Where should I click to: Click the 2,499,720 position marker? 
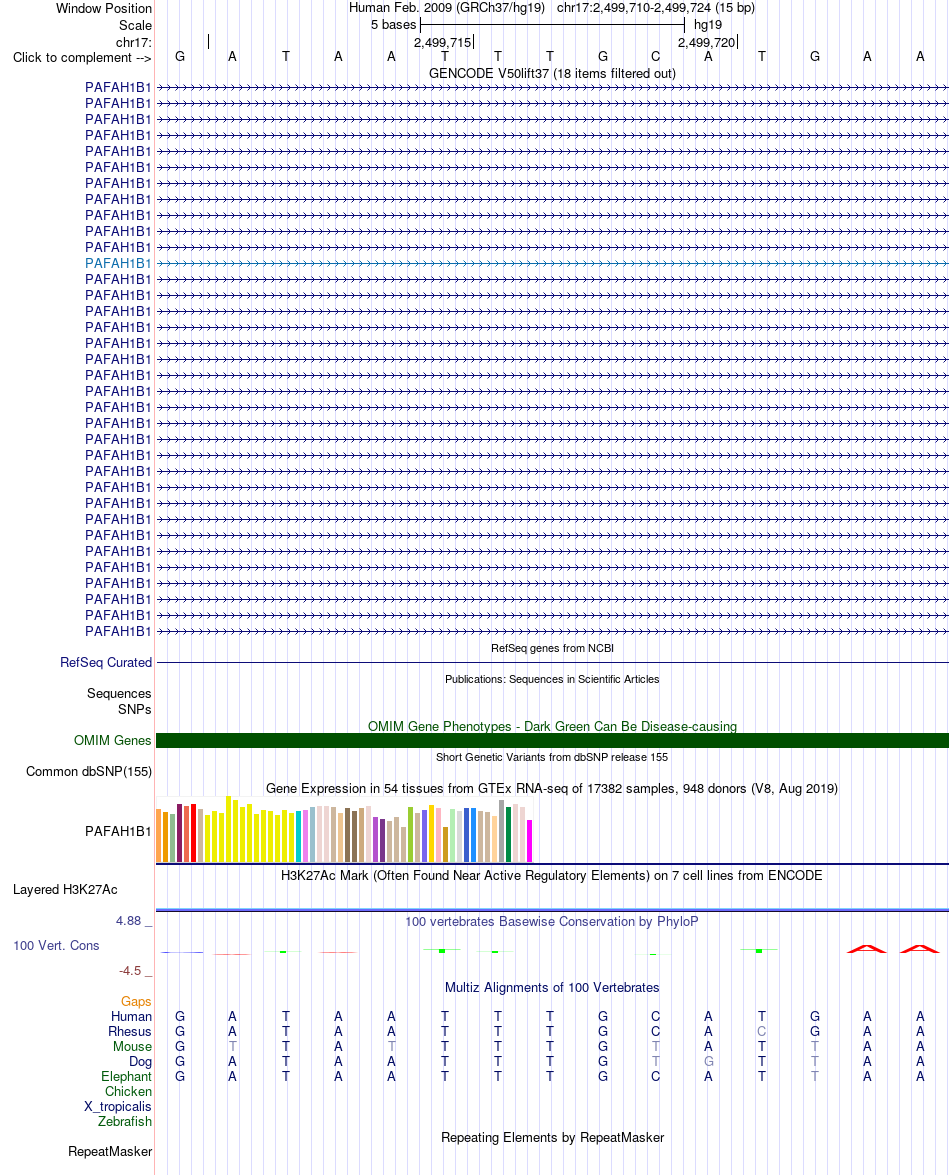[707, 43]
